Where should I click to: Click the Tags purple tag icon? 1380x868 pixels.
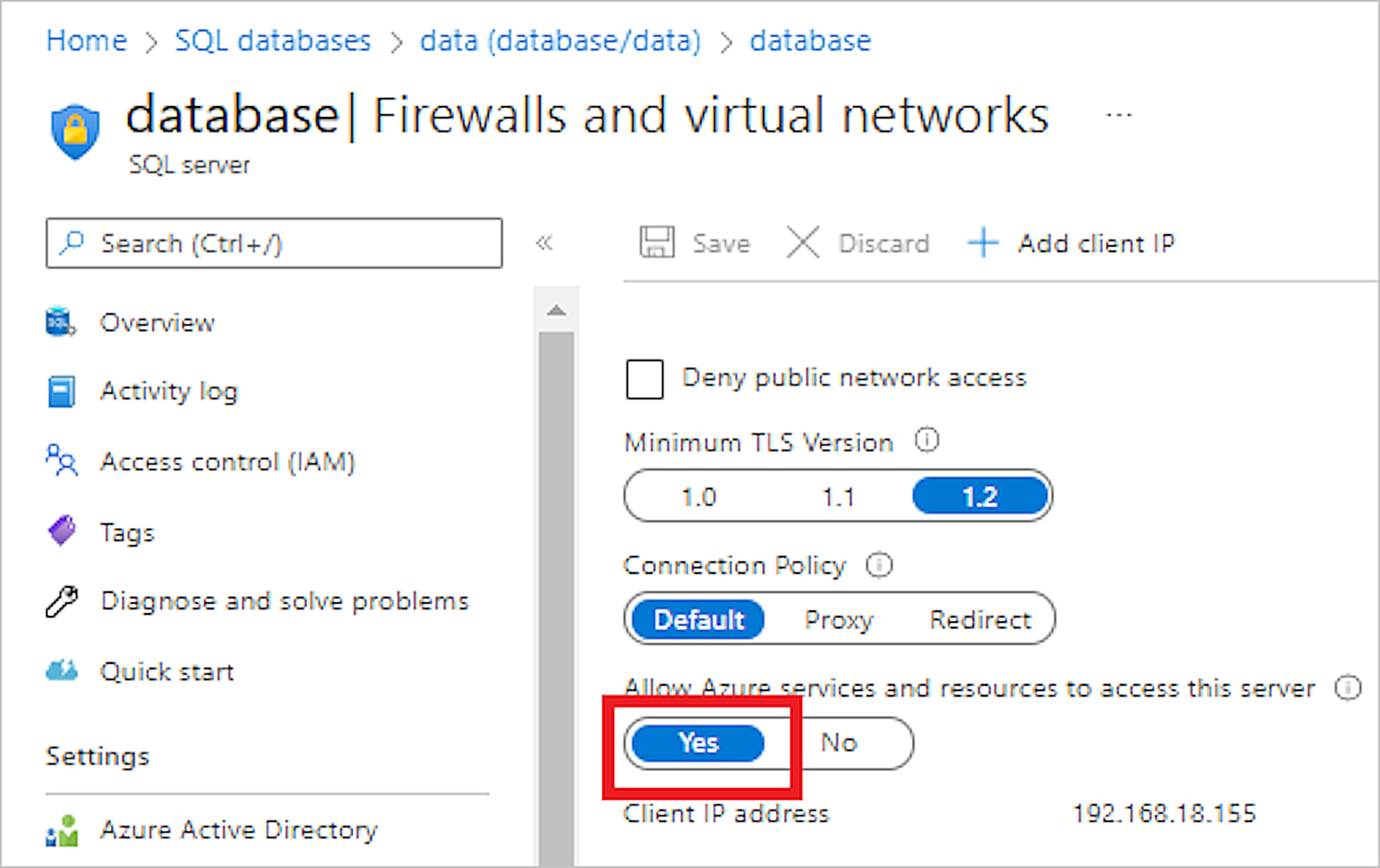(62, 531)
